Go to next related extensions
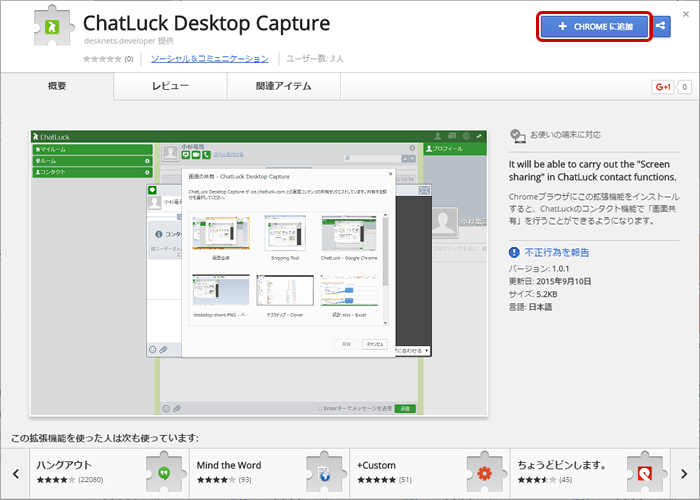Viewport: 700px width, 500px height. 684,474
